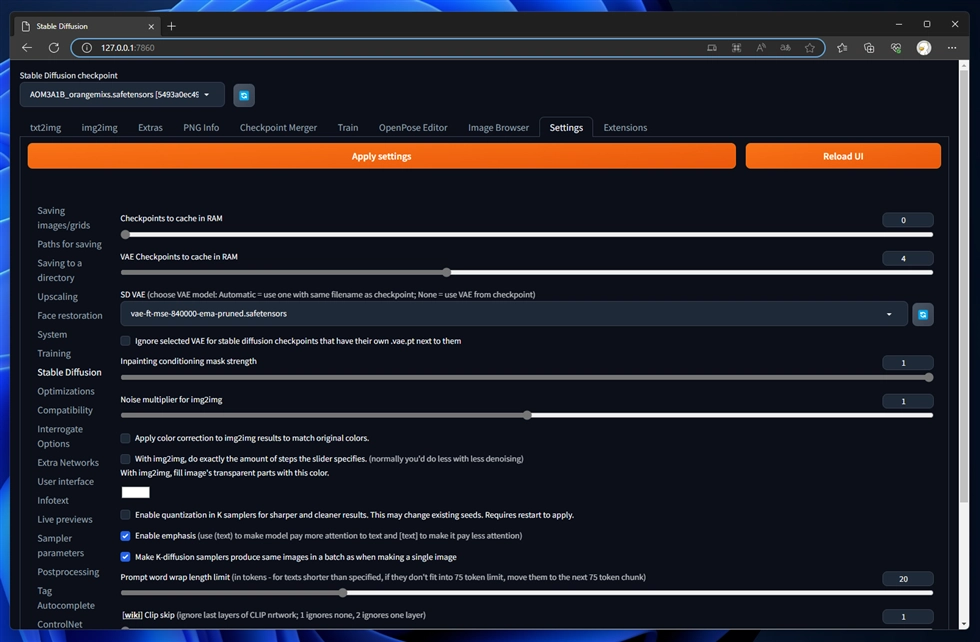Open the Optimizations settings section

(x=66, y=391)
